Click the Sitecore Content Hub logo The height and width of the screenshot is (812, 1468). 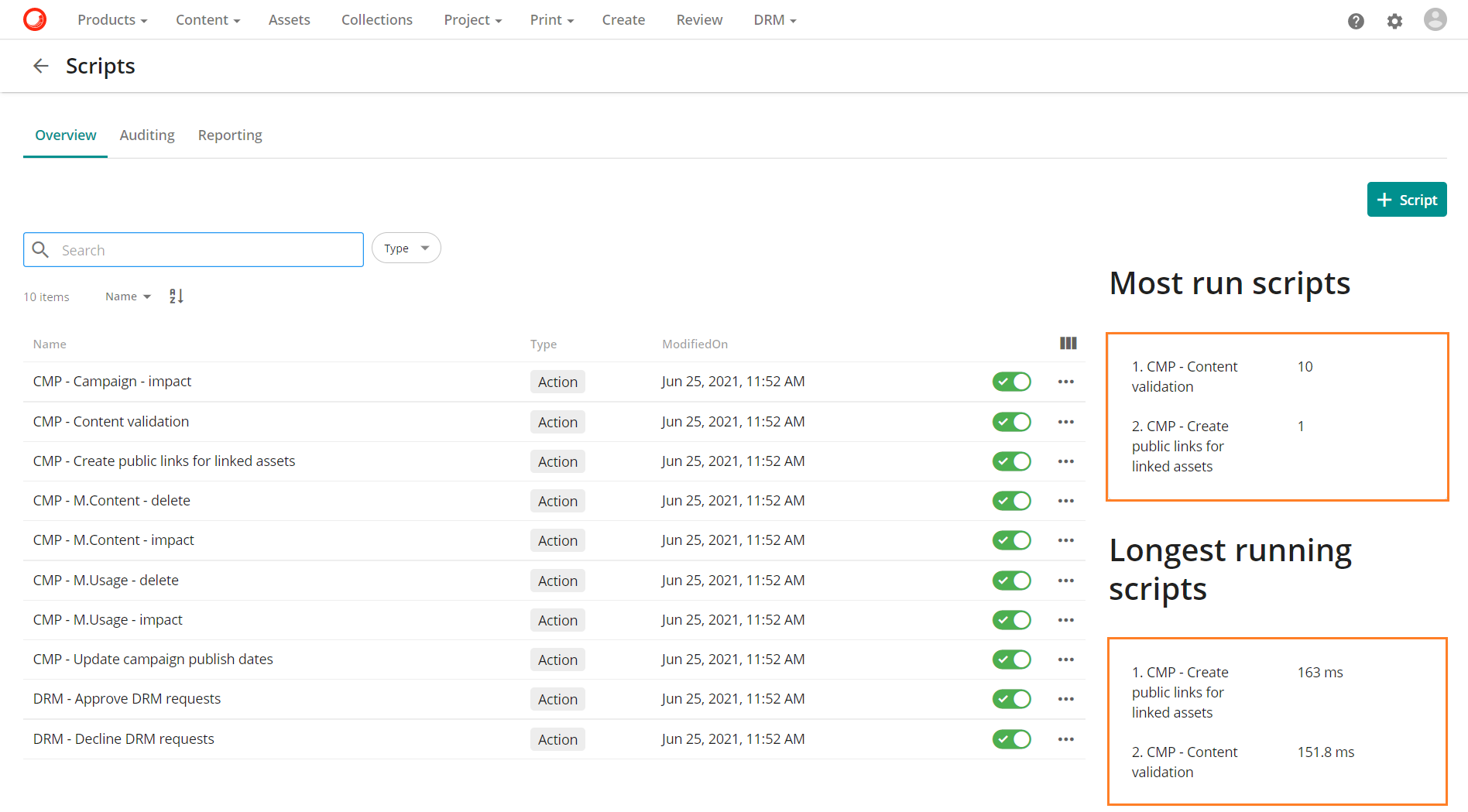(x=35, y=19)
